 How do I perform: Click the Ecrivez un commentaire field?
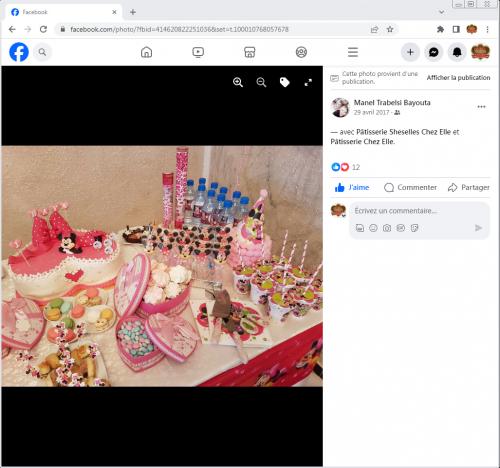click(x=419, y=211)
